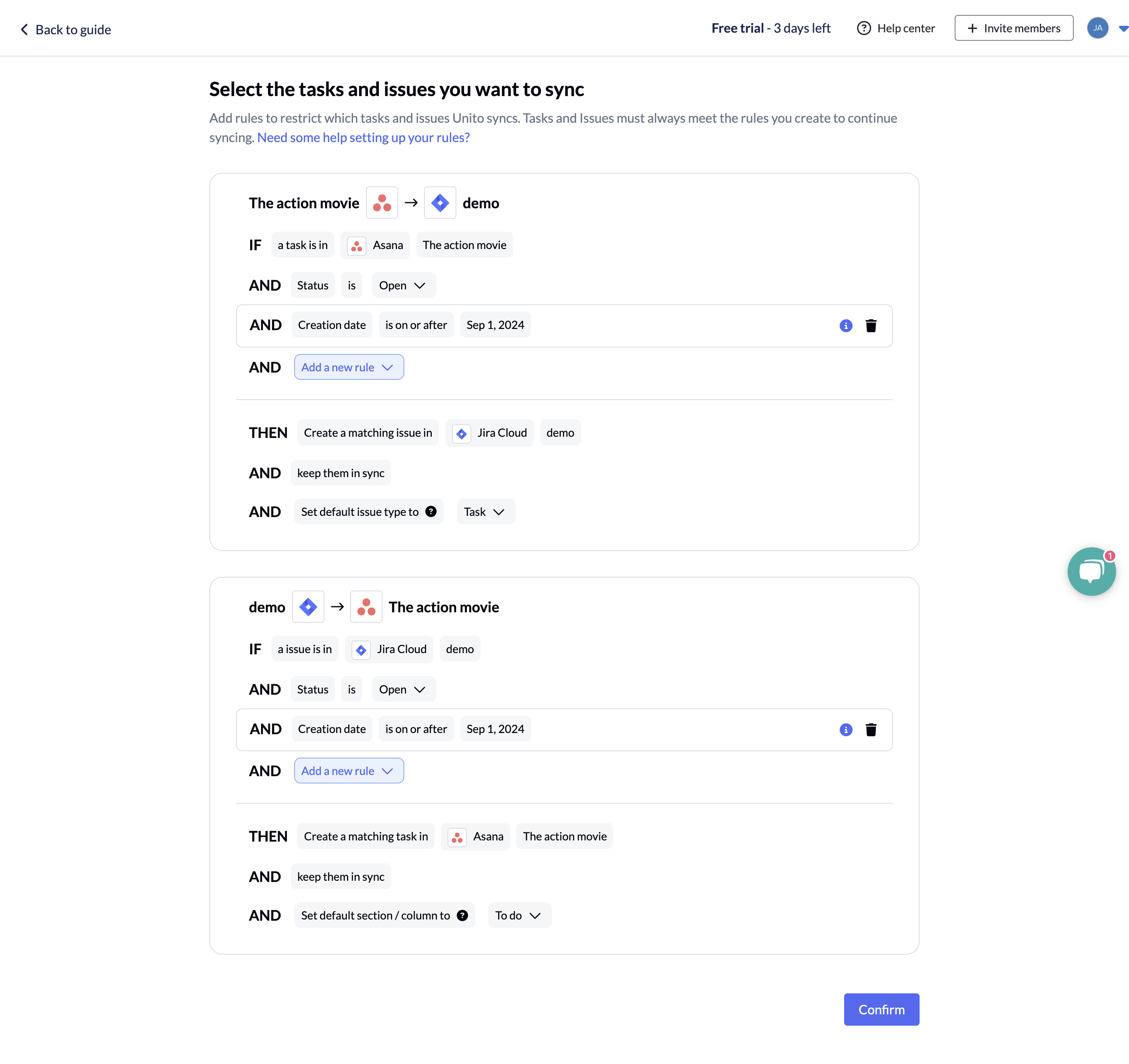
Task: Click 'demo' chip next to Jira Cloud in THEN row
Action: [560, 433]
